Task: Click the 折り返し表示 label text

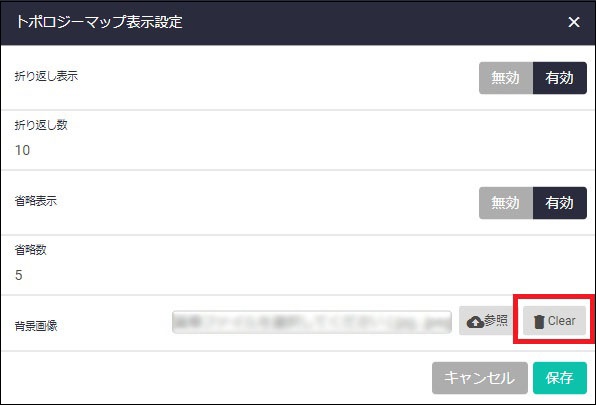Action: click(46, 76)
